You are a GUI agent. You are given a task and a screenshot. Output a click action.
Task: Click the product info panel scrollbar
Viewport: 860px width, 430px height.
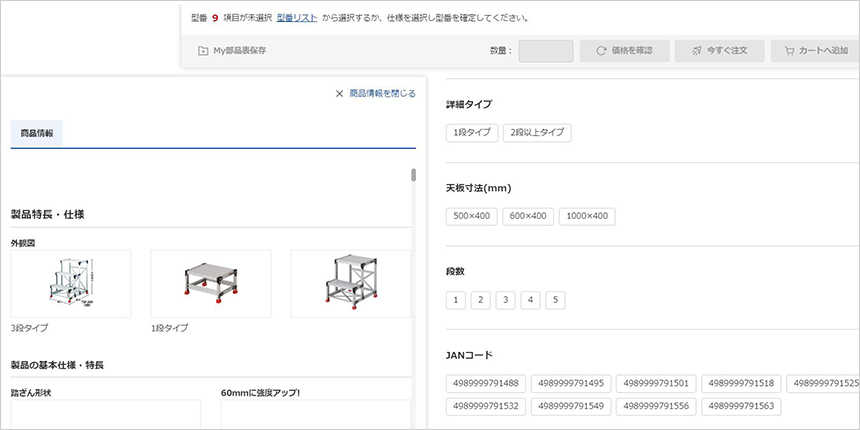pyautogui.click(x=414, y=176)
